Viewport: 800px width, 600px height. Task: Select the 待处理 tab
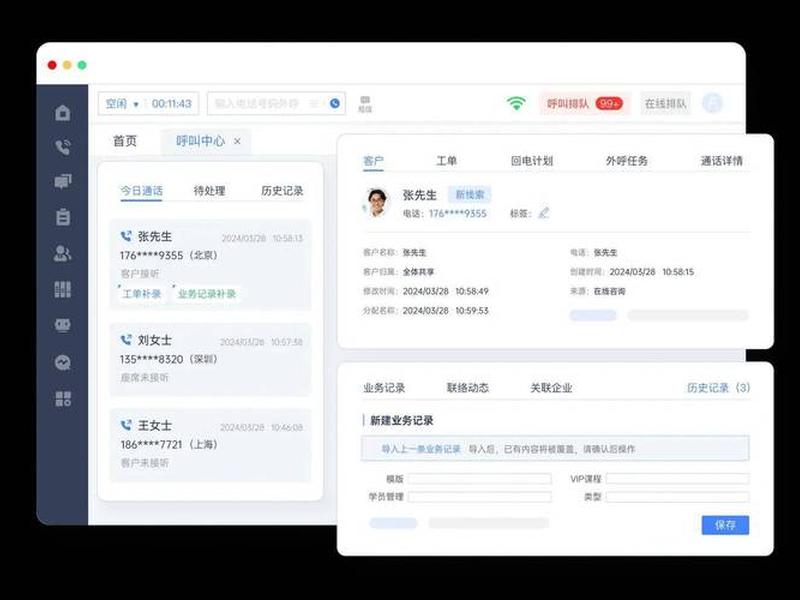click(209, 191)
